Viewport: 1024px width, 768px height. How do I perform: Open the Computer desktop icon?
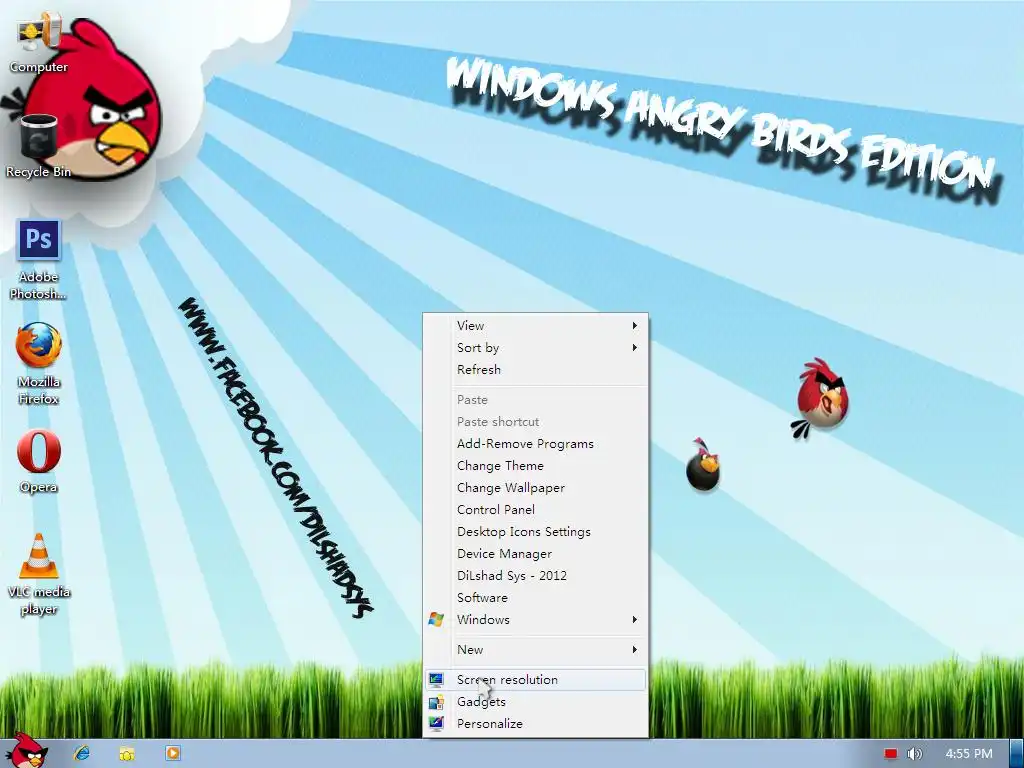(39, 43)
